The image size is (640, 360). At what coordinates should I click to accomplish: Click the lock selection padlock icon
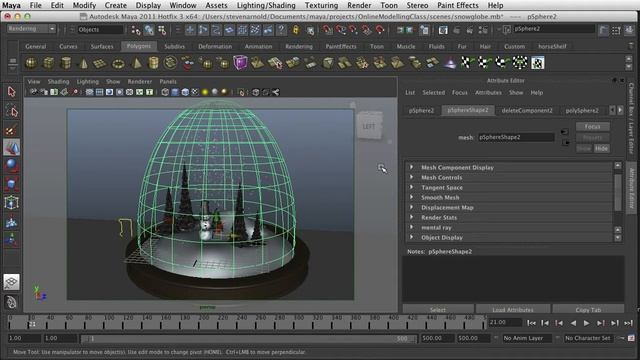click(296, 30)
